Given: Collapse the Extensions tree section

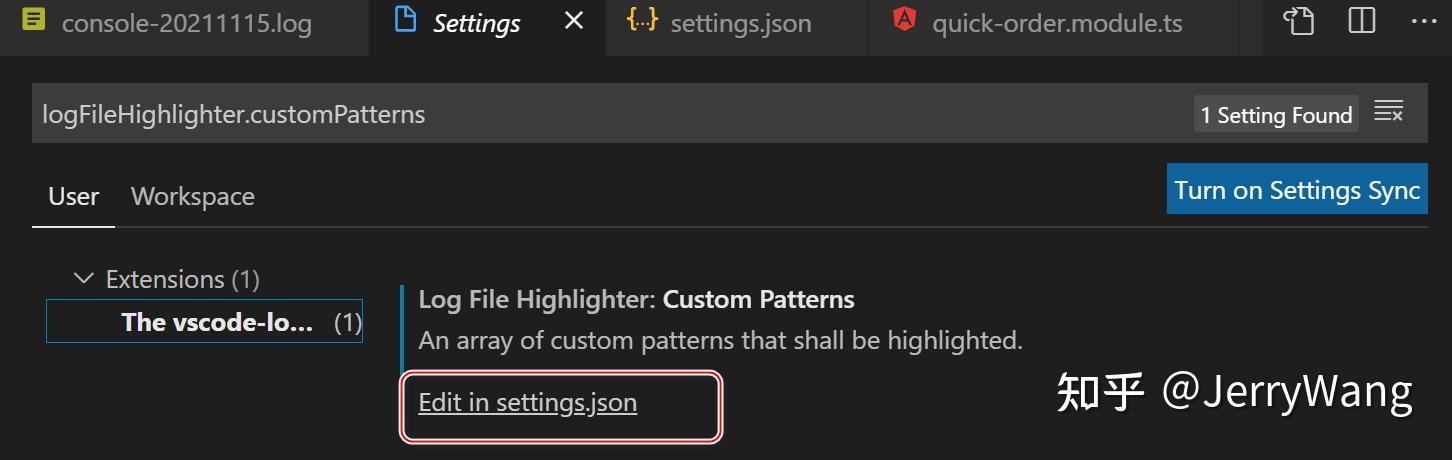Looking at the screenshot, I should (x=84, y=279).
